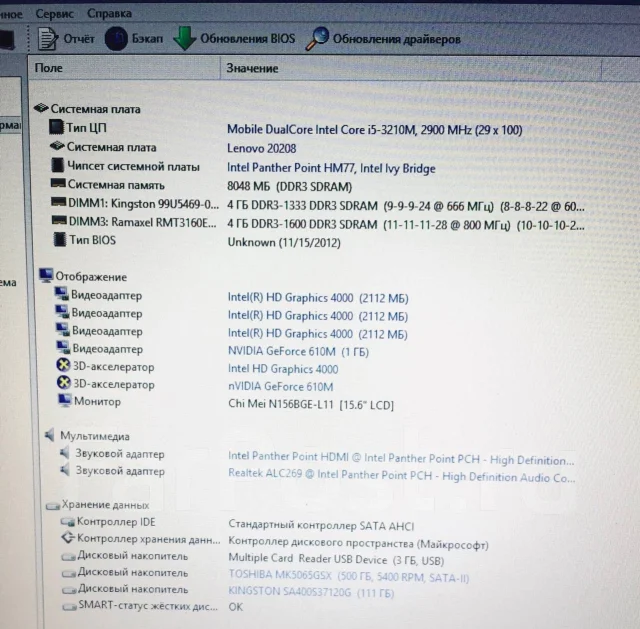Screen dimensions: 640x629
Task: Select the Монитор field label
Action: [x=98, y=401]
